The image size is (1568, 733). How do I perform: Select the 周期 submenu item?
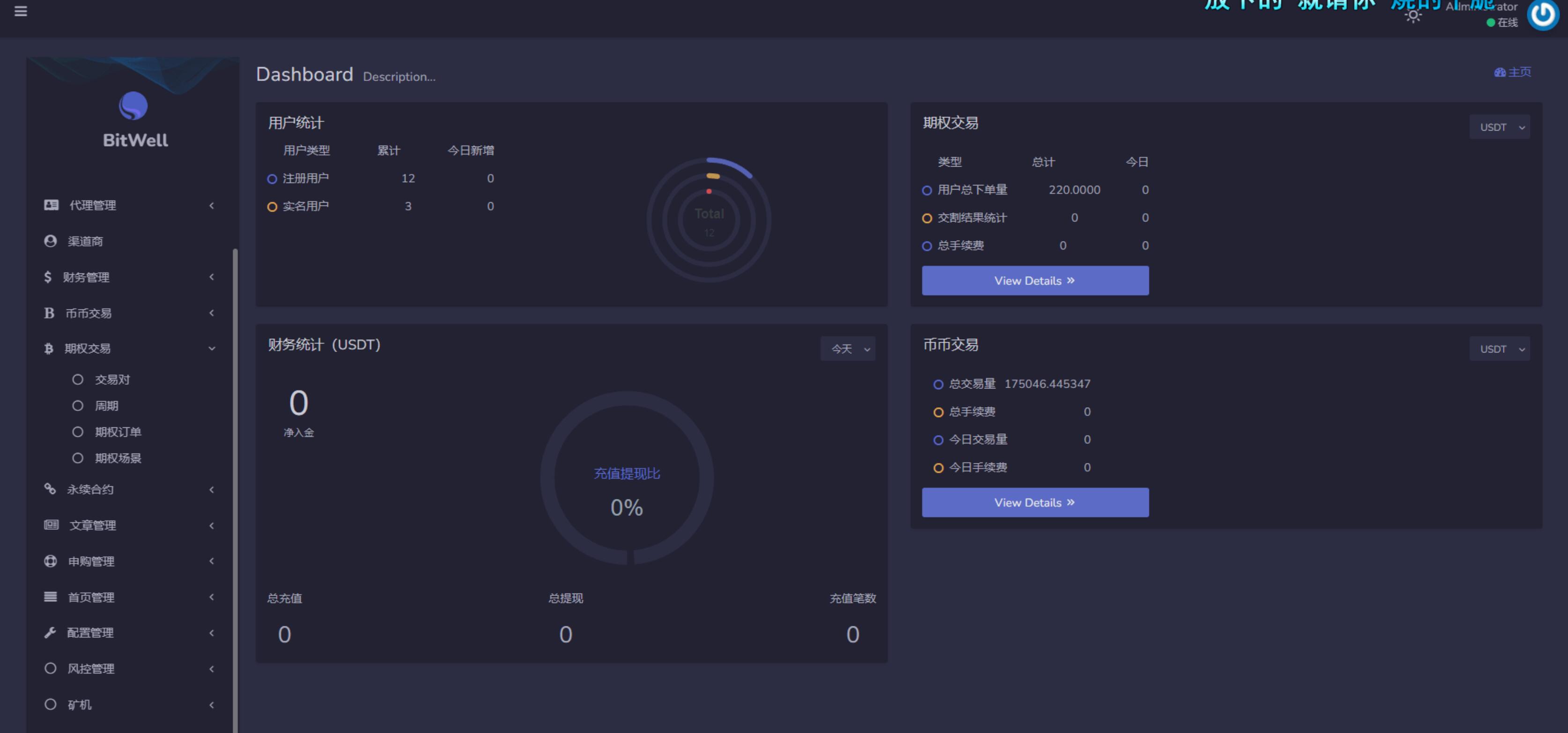[x=106, y=406]
